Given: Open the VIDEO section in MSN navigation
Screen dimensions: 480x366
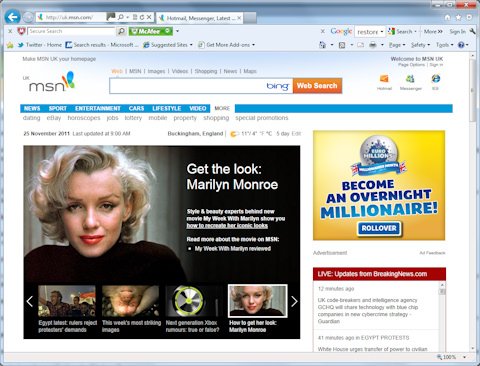Looking at the screenshot, I should pos(198,109).
